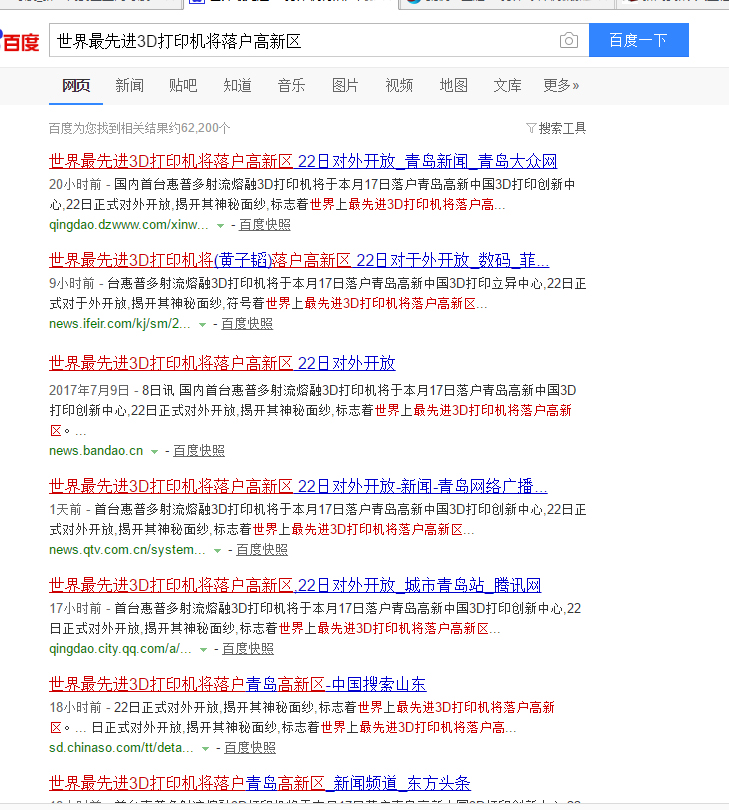The image size is (729, 810).
Task: Expand dropdown arrow beside news.ifeir.com URL
Action: coord(203,325)
